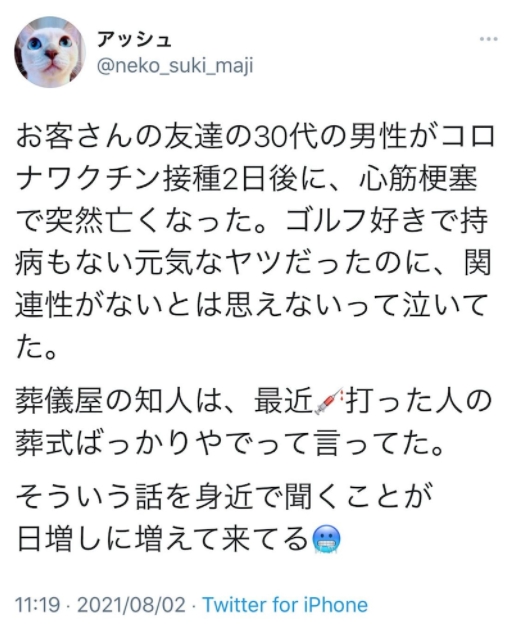Screen dimensions: 523x636
Task: Tap the cold face emoji
Action: 327,540
